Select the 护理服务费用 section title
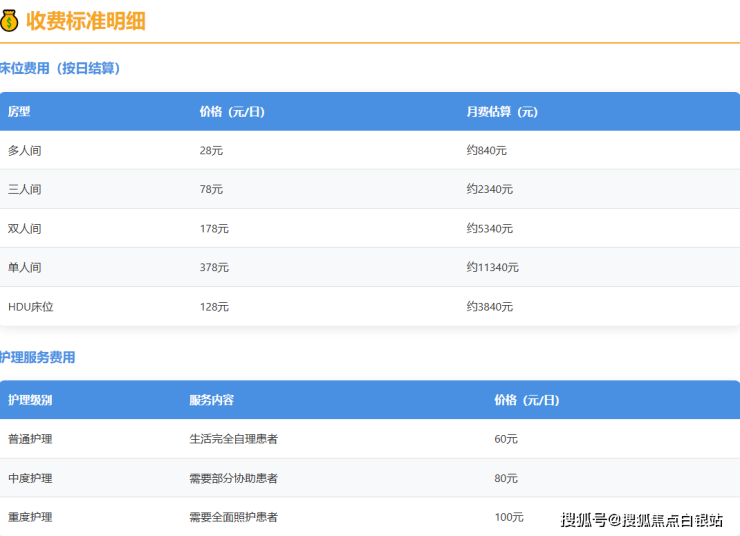 pos(38,357)
